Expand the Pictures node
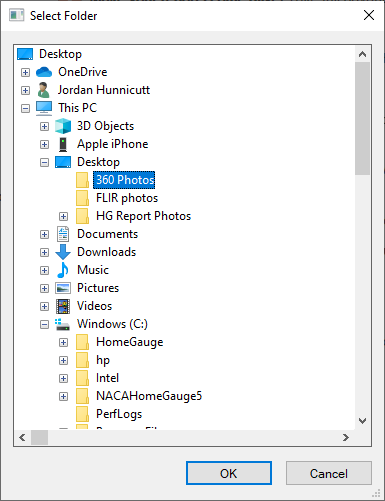The width and height of the screenshot is (385, 501). (44, 288)
